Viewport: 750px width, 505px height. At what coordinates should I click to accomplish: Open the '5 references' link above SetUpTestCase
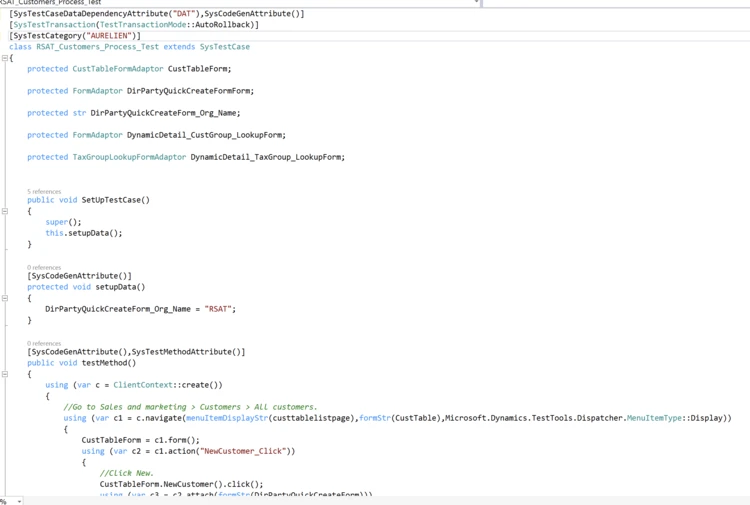(44, 191)
